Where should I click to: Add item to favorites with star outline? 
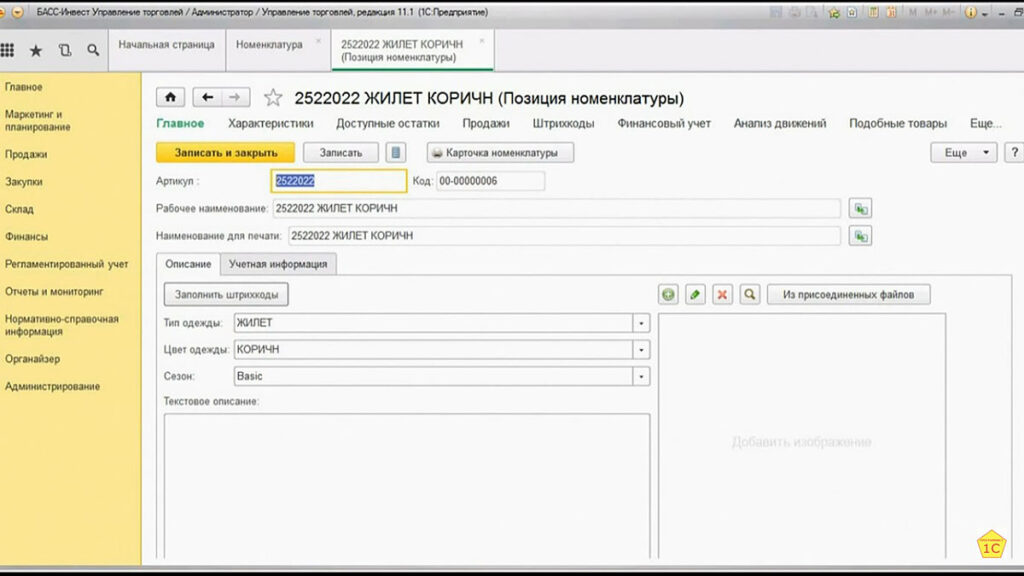pos(273,98)
